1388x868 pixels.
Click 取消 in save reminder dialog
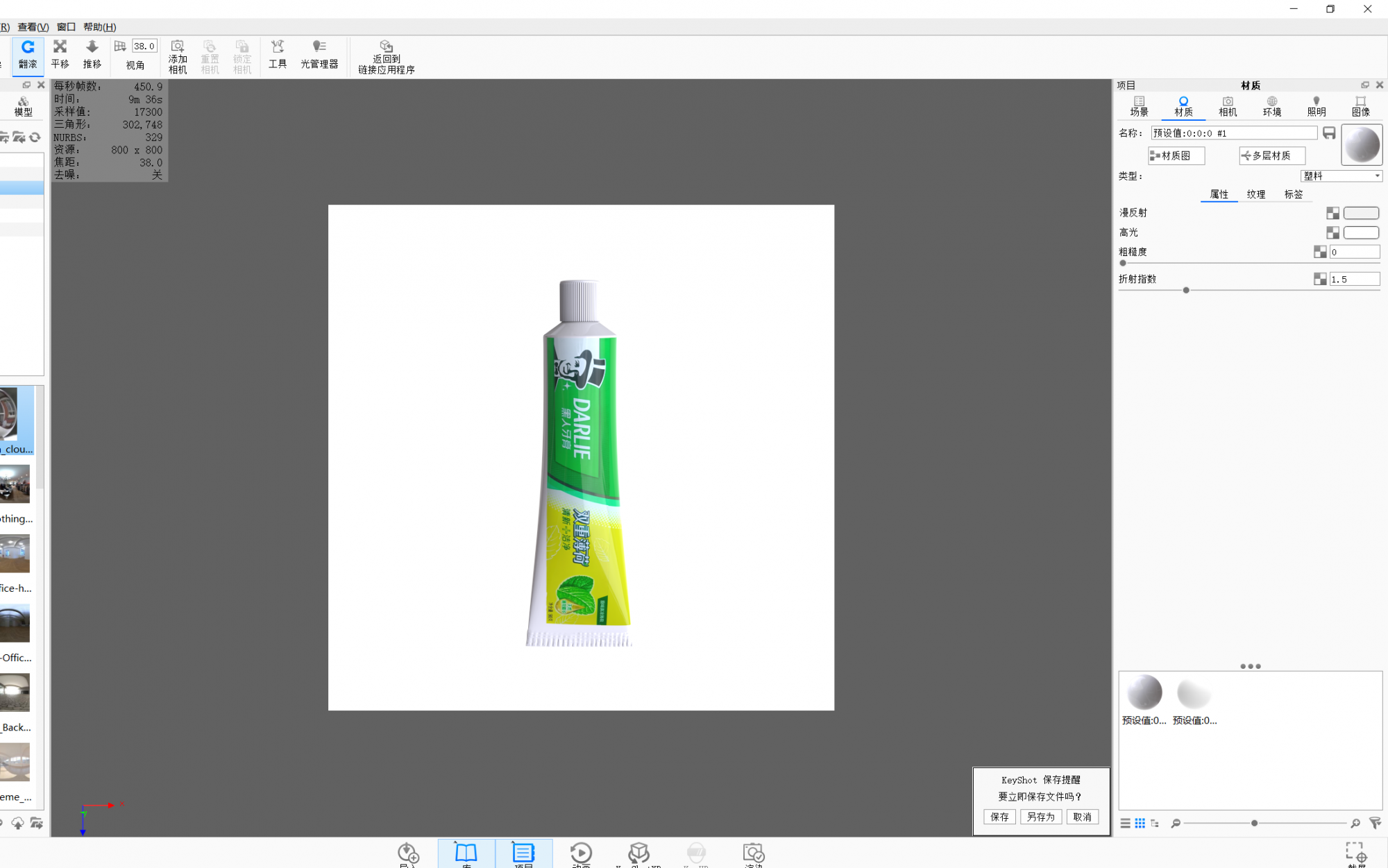coord(1082,817)
